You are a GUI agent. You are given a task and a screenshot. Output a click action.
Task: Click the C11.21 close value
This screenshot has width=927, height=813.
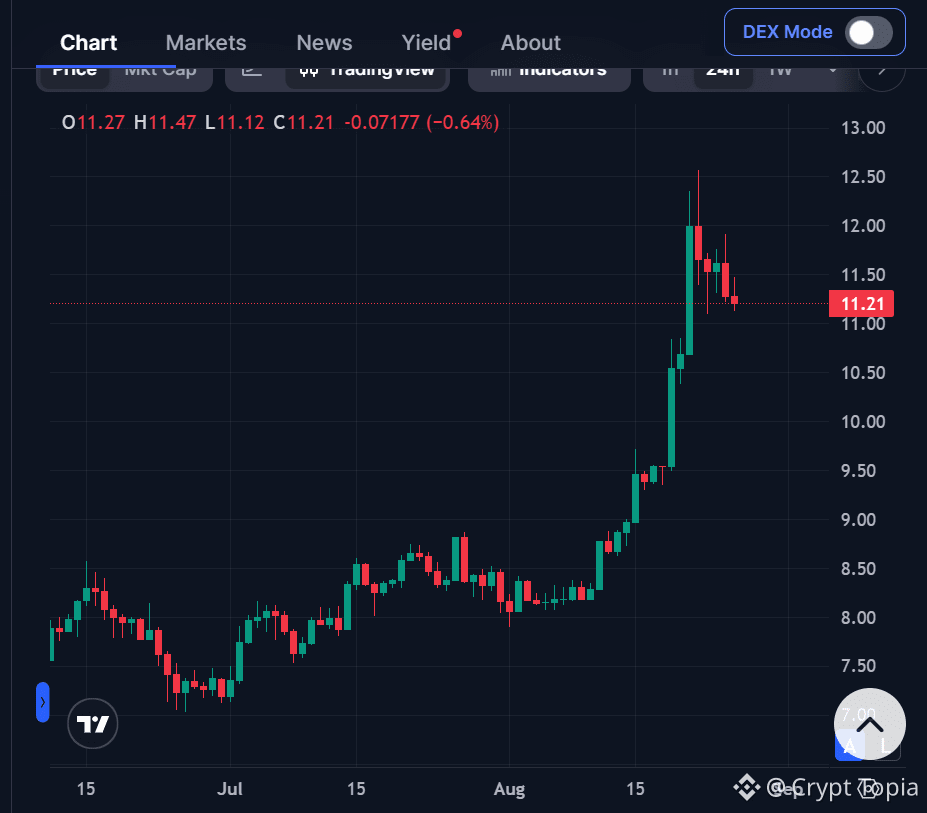click(304, 122)
